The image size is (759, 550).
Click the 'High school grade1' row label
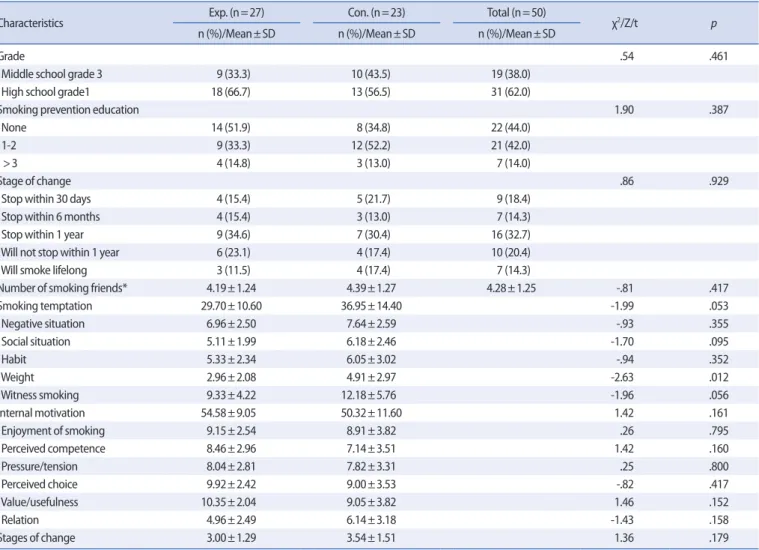(46, 92)
